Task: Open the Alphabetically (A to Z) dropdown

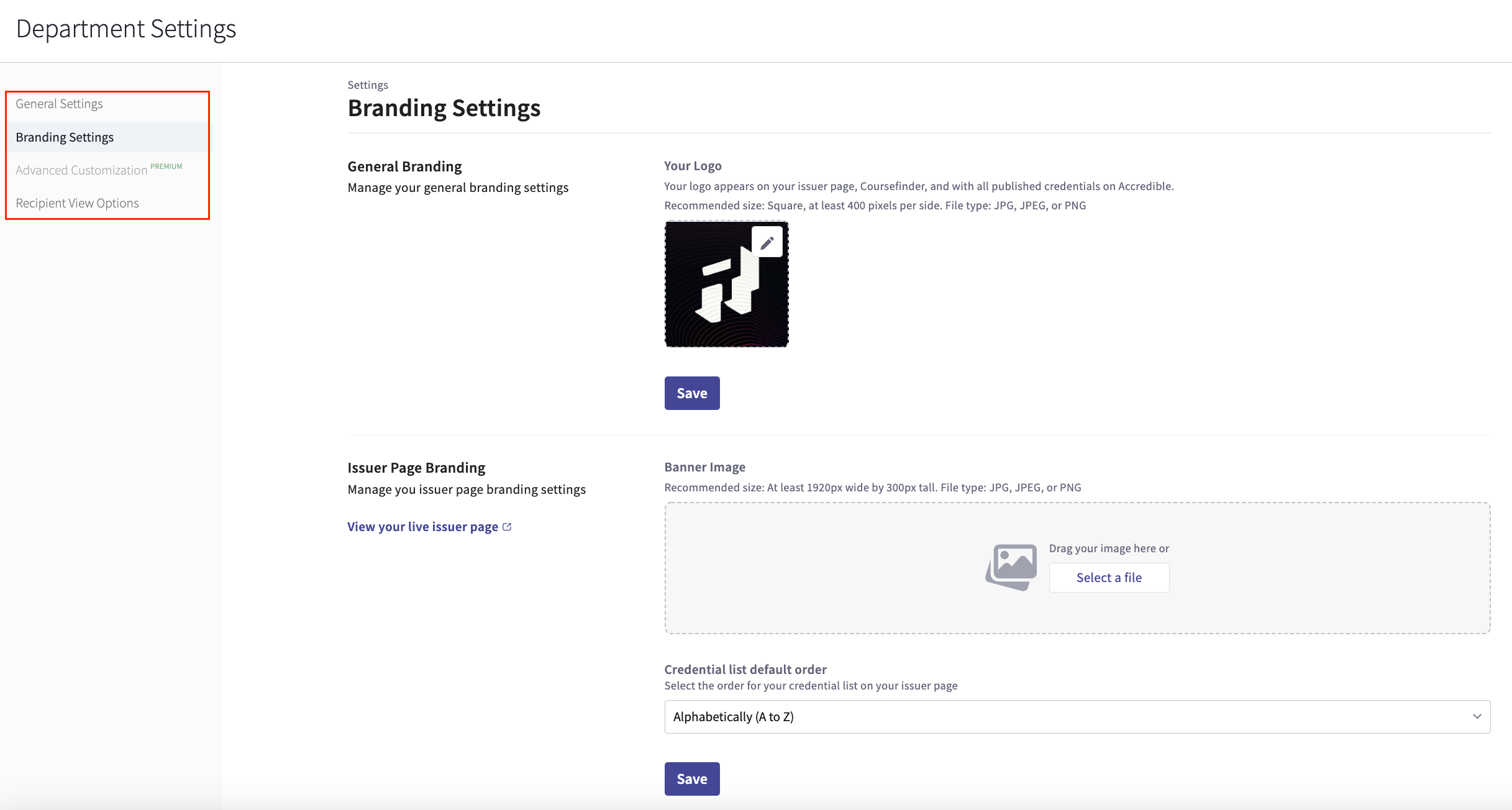Action: tap(1076, 716)
